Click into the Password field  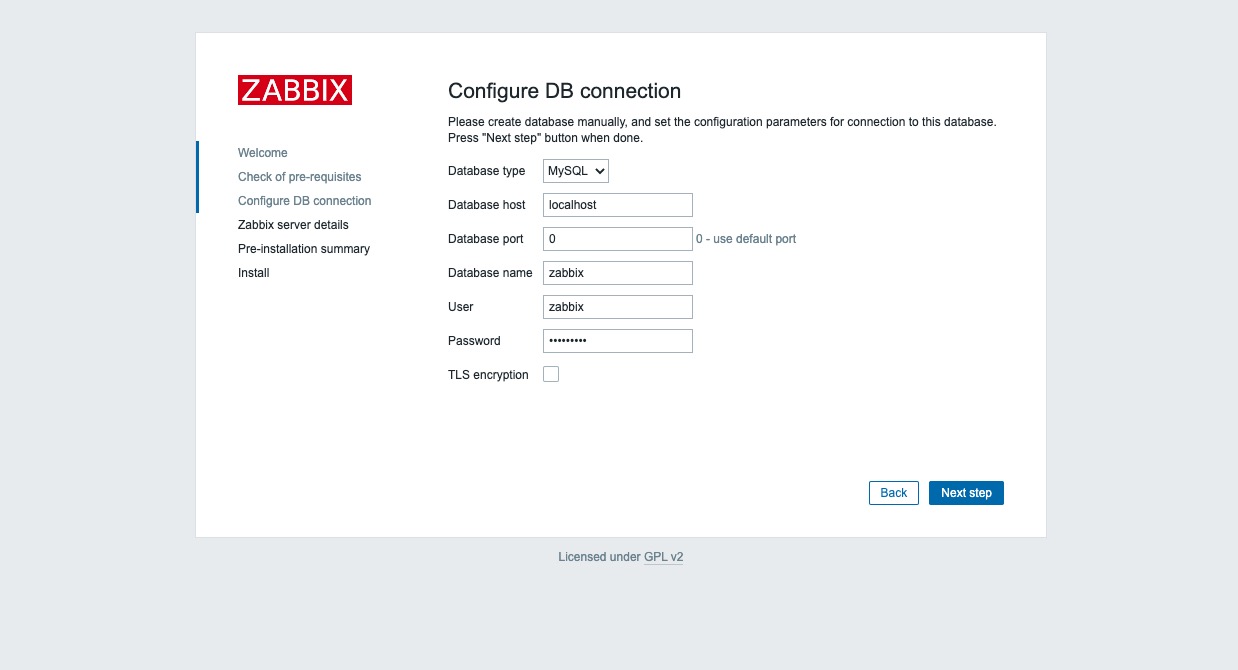pos(618,341)
